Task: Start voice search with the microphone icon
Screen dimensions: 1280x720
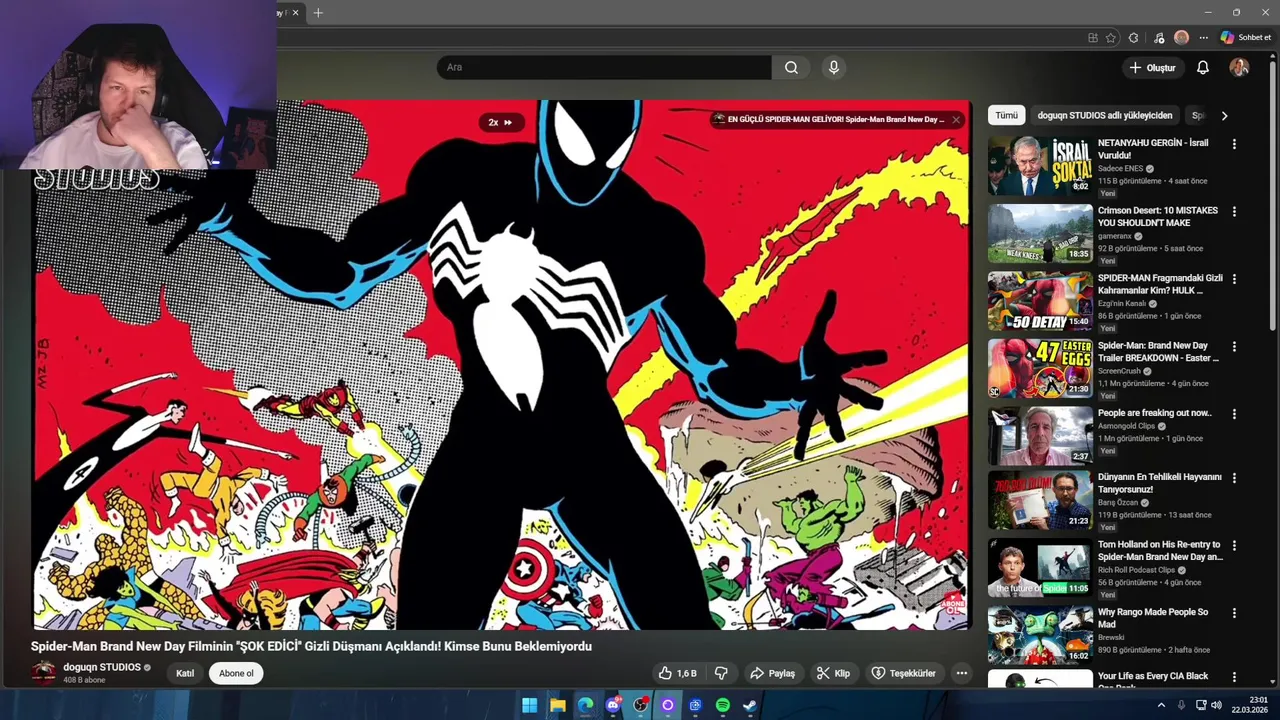Action: point(834,67)
